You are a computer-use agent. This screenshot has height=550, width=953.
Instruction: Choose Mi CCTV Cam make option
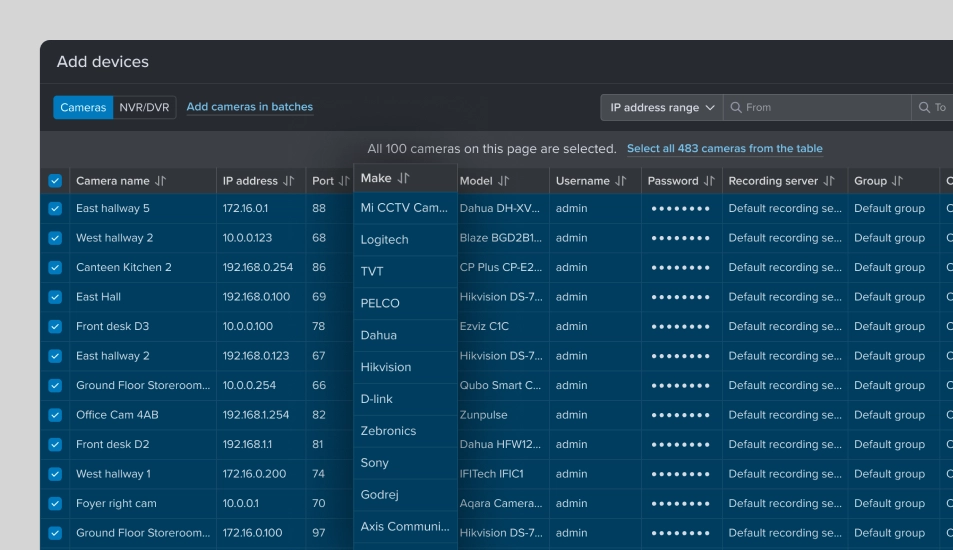pos(405,208)
